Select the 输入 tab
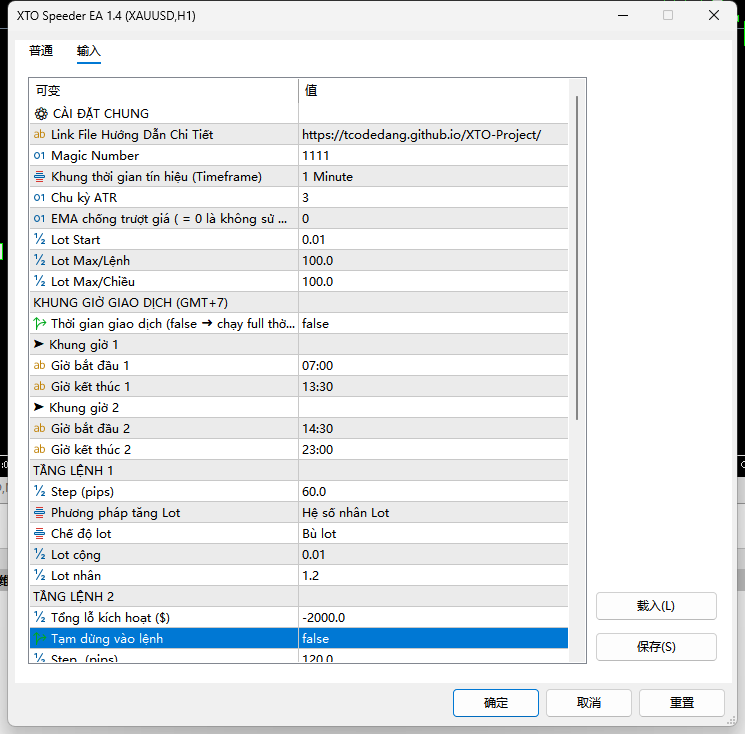745x734 pixels. [88, 51]
